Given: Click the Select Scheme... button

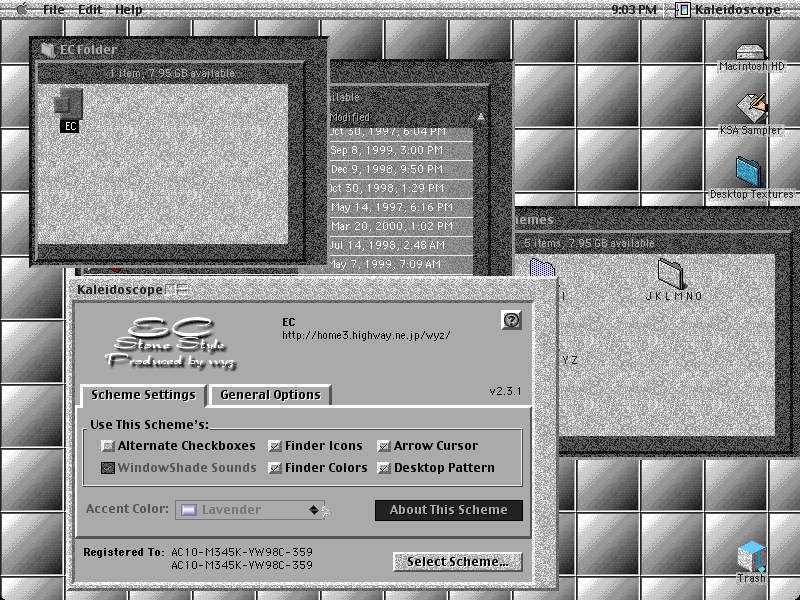Looking at the screenshot, I should [458, 562].
